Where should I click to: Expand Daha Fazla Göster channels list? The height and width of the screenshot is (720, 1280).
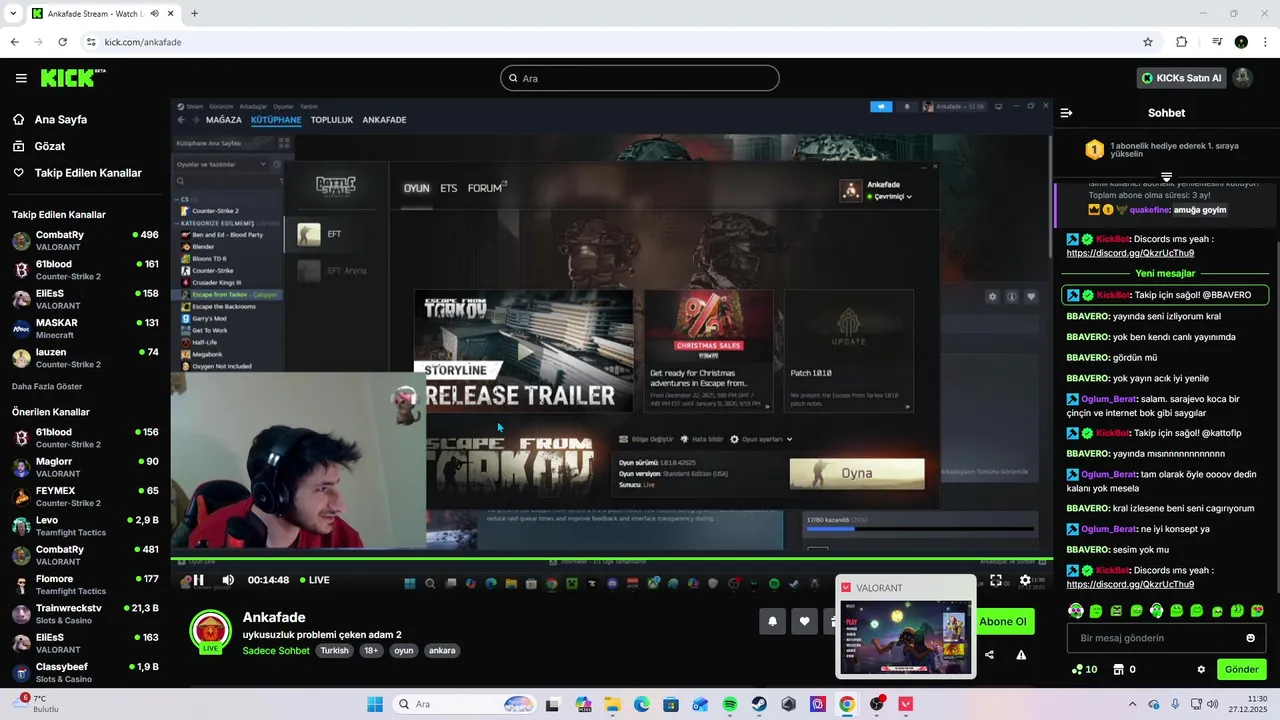coord(47,386)
